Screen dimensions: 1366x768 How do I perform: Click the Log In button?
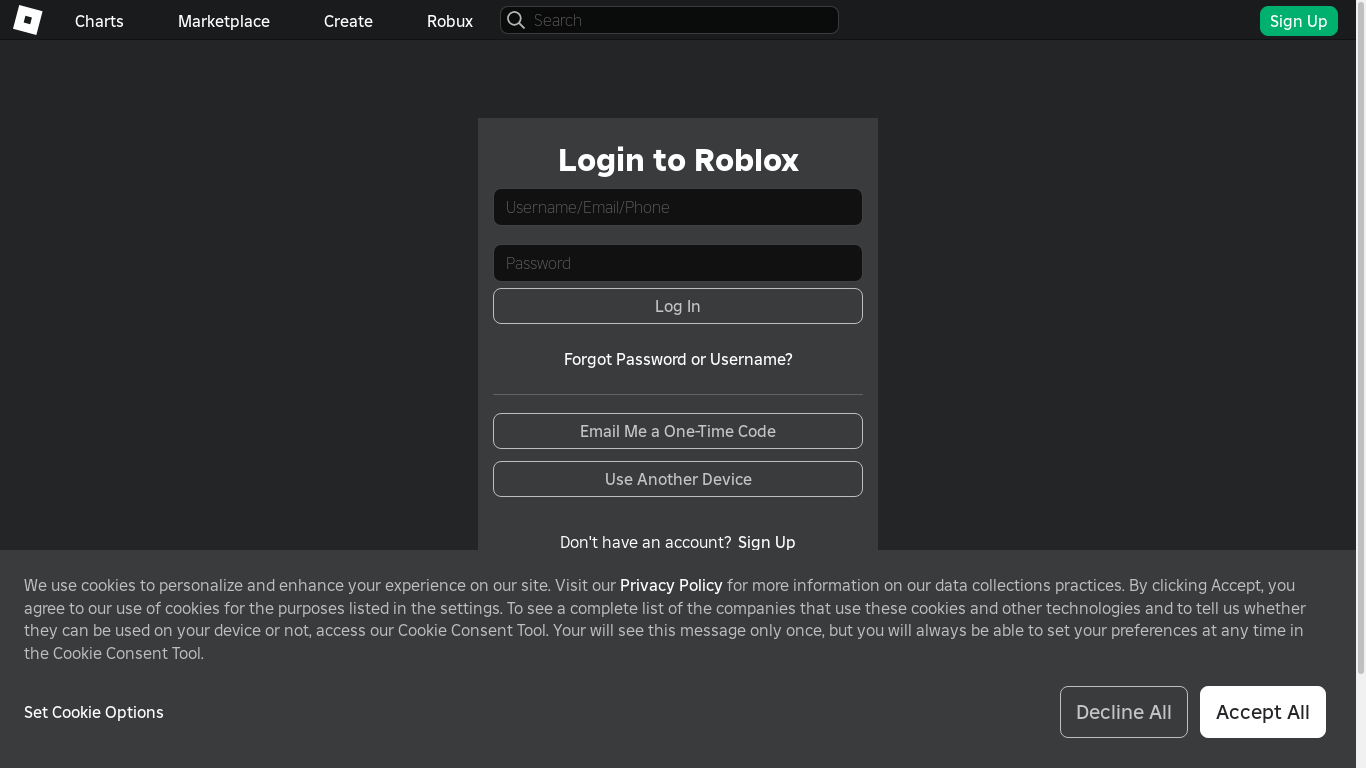click(x=678, y=306)
